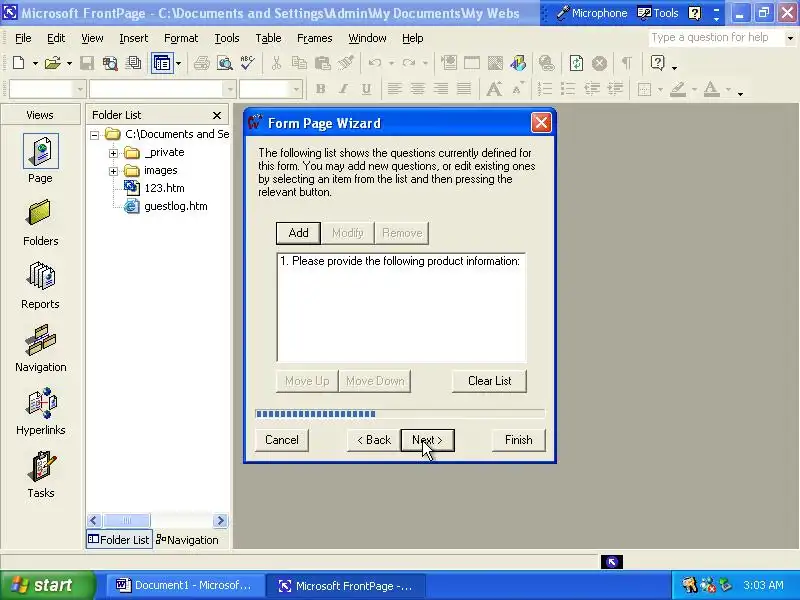800x600 pixels.
Task: Select question 1 product information item
Action: [400, 261]
